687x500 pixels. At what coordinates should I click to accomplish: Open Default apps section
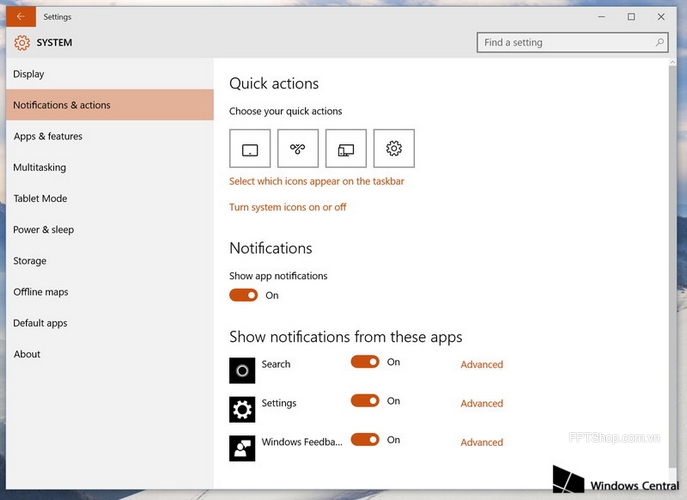(110, 323)
